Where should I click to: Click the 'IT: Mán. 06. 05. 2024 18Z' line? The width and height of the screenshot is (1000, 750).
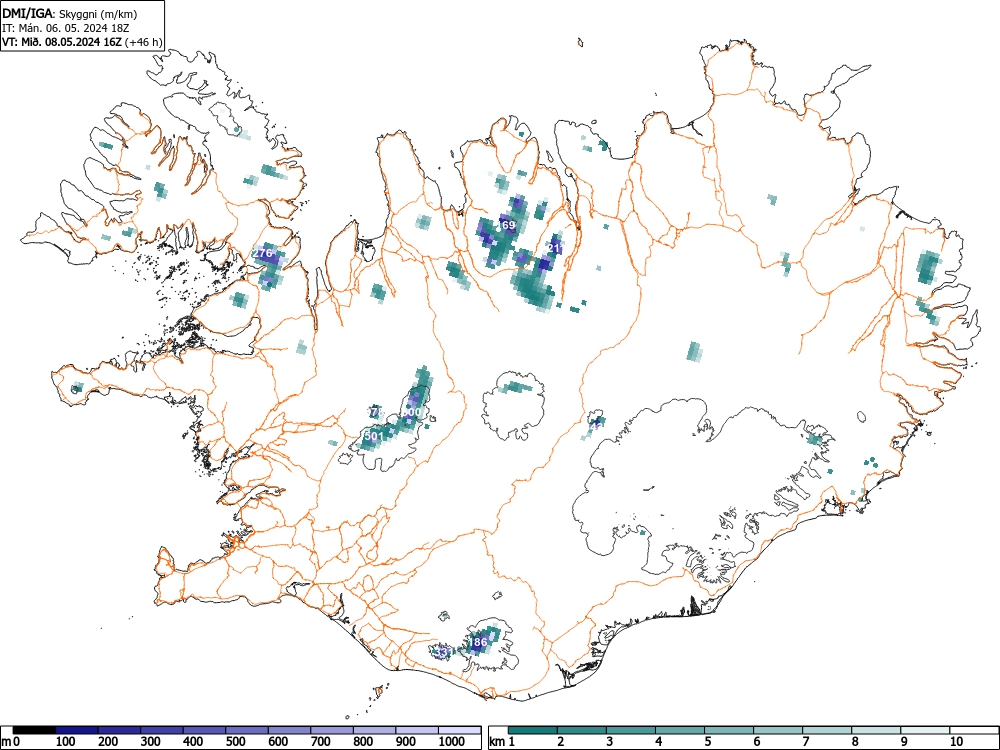point(66,28)
